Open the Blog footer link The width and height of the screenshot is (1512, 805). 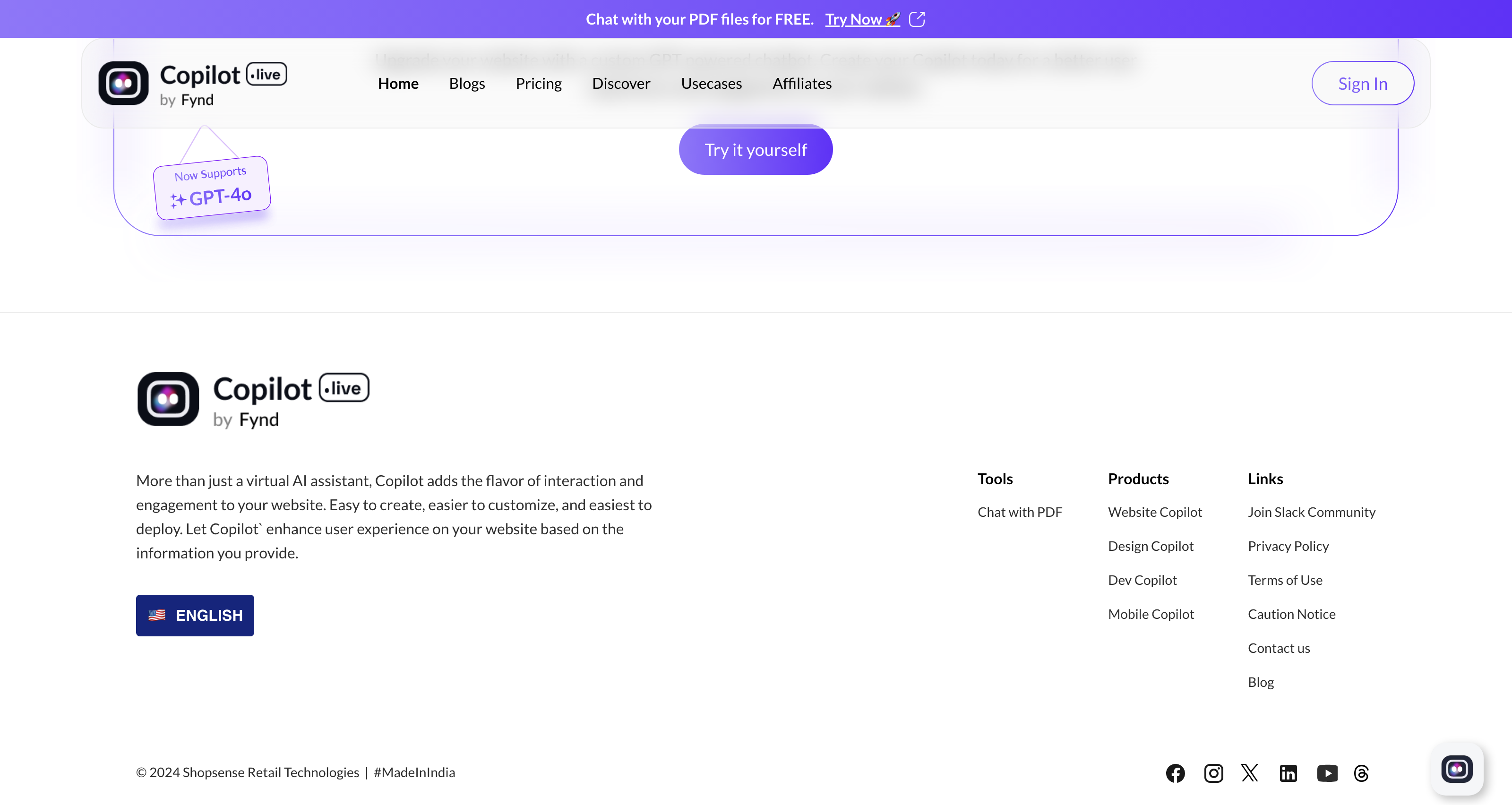[1261, 682]
